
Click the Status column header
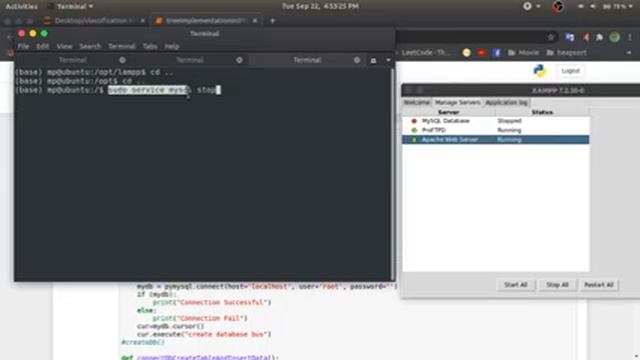point(542,112)
